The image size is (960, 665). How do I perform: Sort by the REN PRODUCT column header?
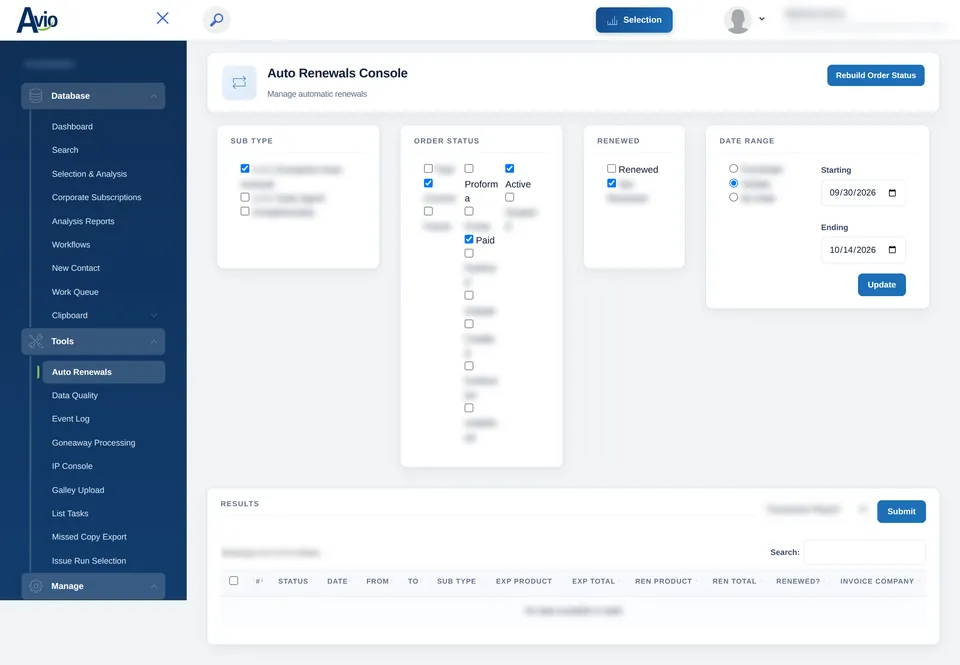click(663, 581)
